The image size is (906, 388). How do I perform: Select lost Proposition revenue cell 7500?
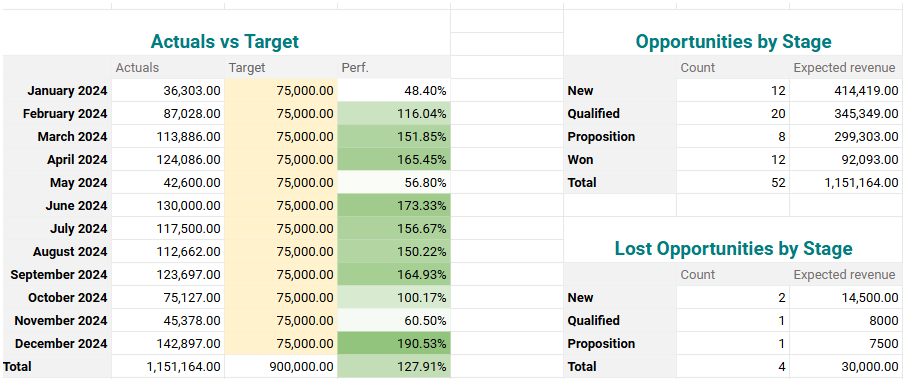click(846, 344)
